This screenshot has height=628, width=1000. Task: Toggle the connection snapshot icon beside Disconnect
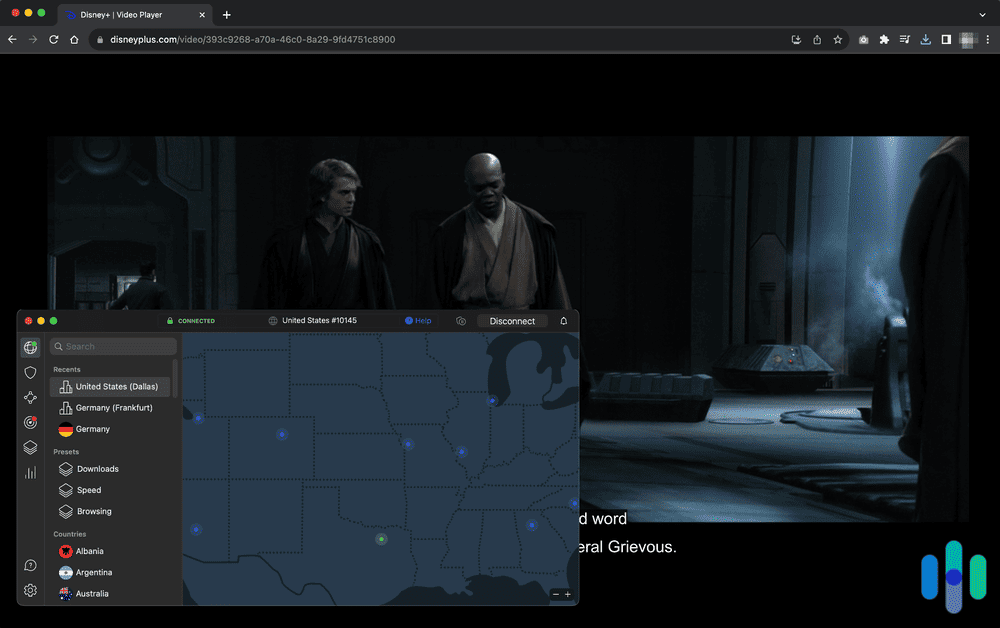(461, 321)
